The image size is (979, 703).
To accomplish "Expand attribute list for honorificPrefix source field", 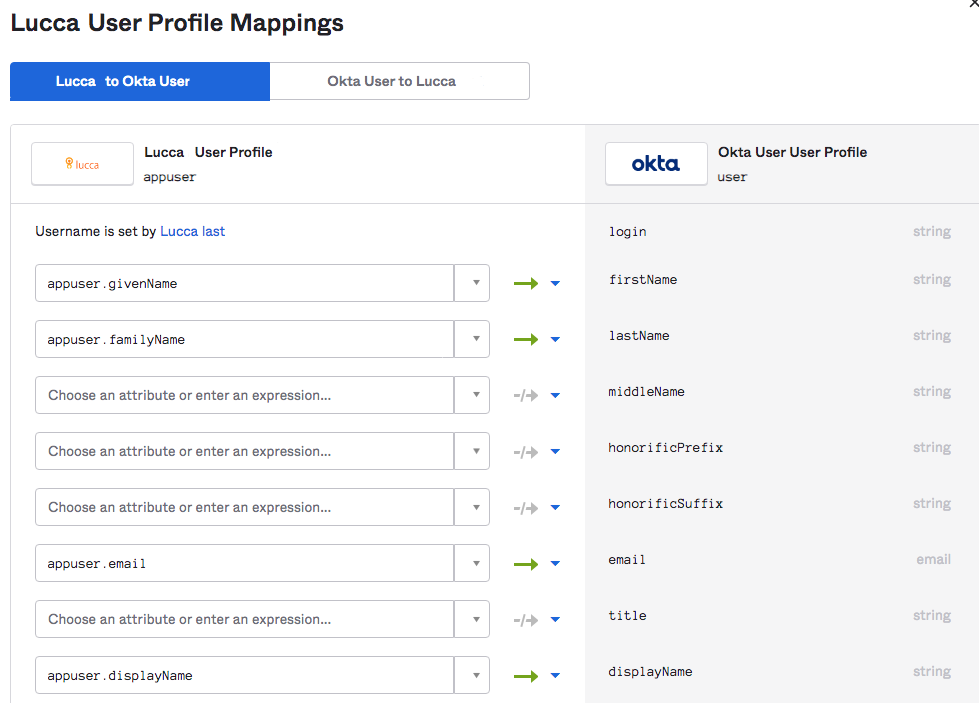I will tap(472, 451).
